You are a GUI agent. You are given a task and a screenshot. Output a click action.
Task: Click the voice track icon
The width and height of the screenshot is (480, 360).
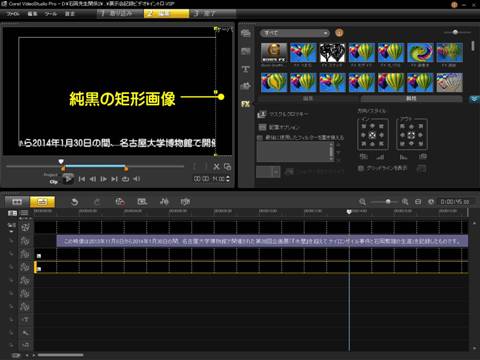(x=25, y=333)
